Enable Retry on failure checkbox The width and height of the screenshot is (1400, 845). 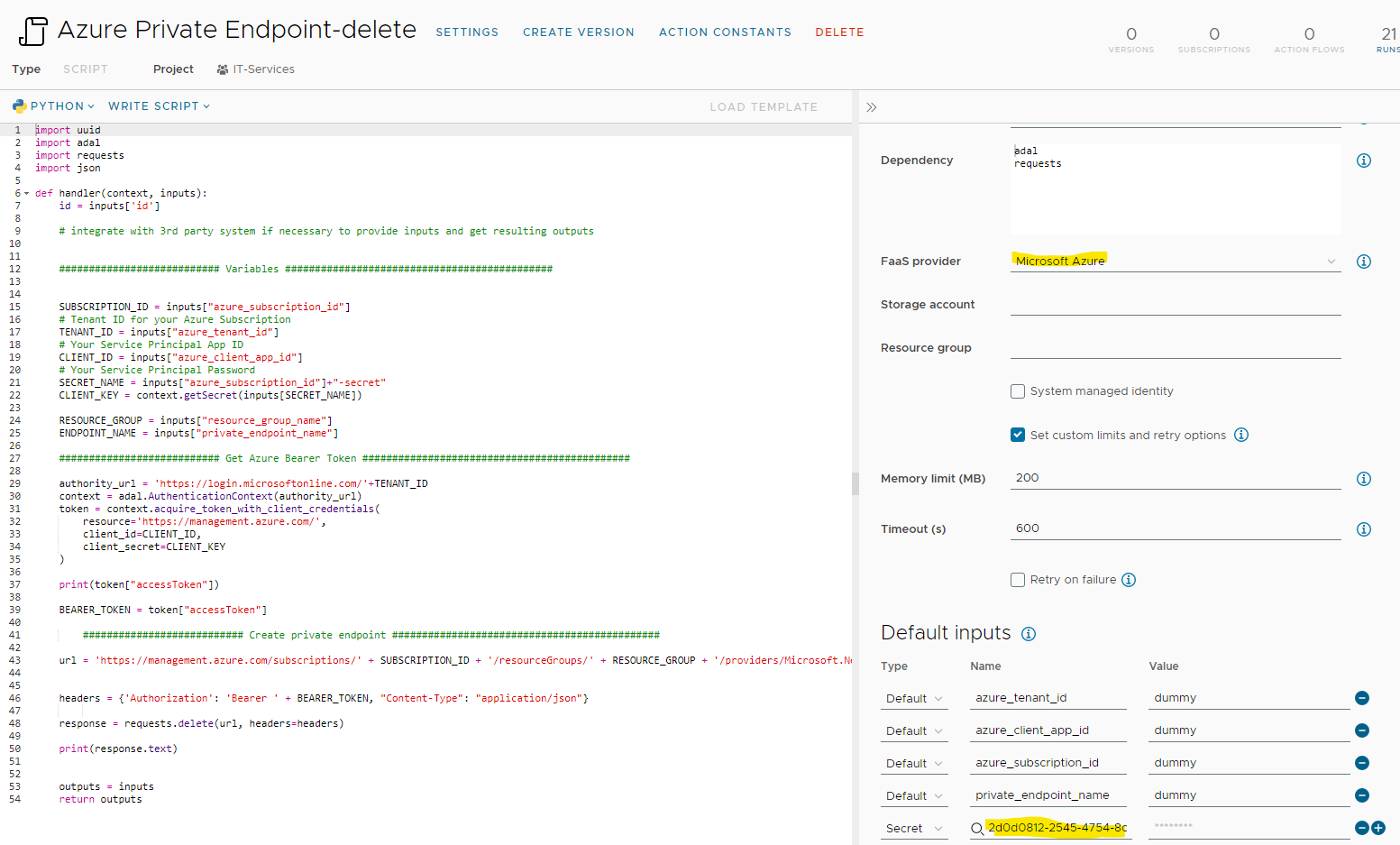pos(1018,580)
